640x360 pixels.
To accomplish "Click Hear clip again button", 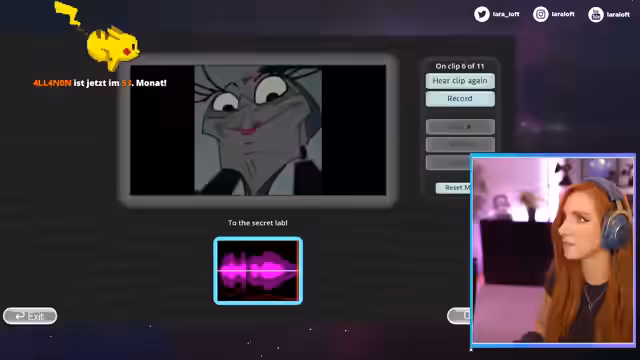I will [460, 81].
